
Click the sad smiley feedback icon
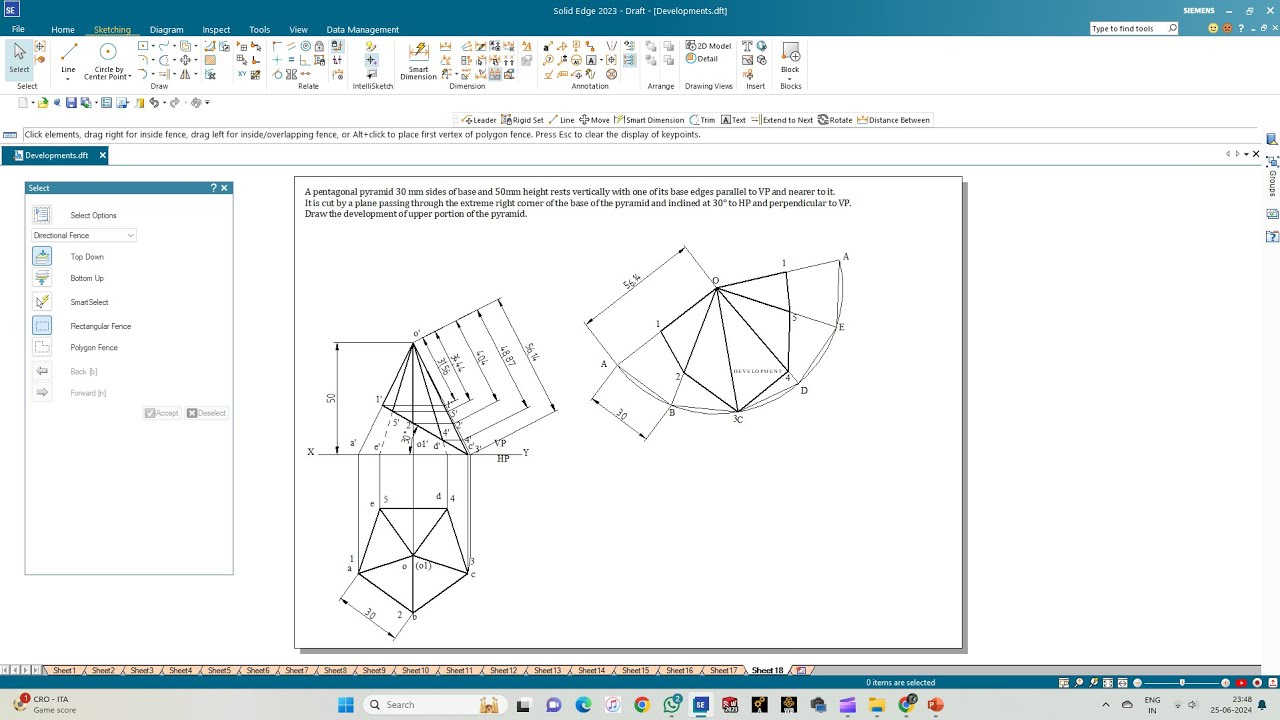(1227, 29)
